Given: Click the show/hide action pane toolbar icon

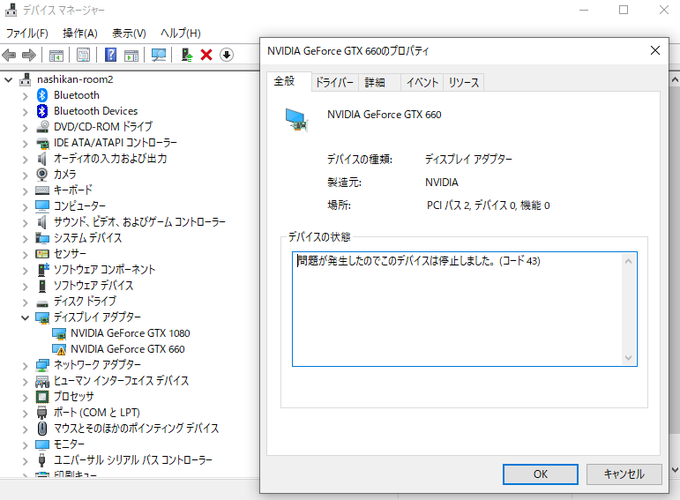Looking at the screenshot, I should [x=131, y=55].
